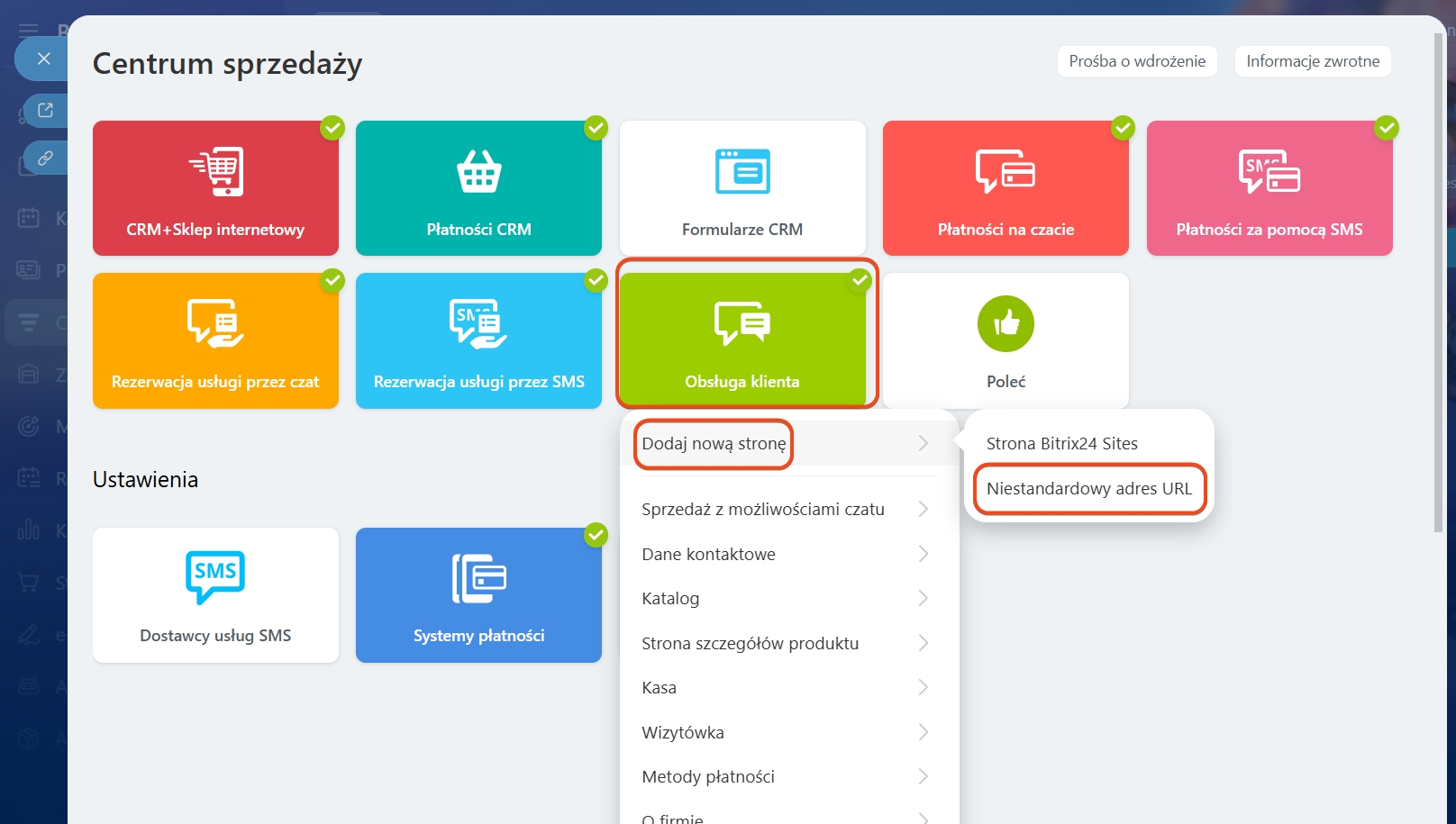The image size is (1456, 824).
Task: Open the Płatności za pomocą SMS tile
Action: click(x=1269, y=188)
